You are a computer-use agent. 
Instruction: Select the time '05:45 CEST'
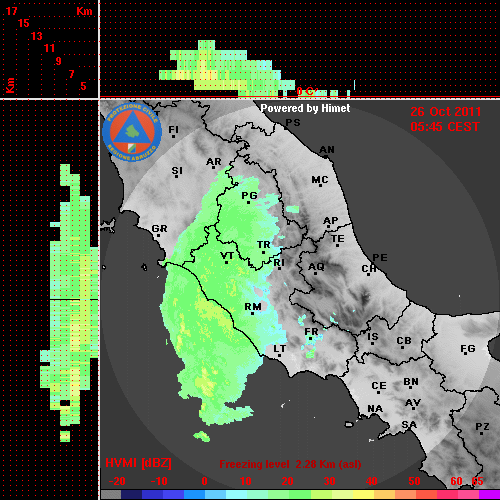(x=445, y=127)
